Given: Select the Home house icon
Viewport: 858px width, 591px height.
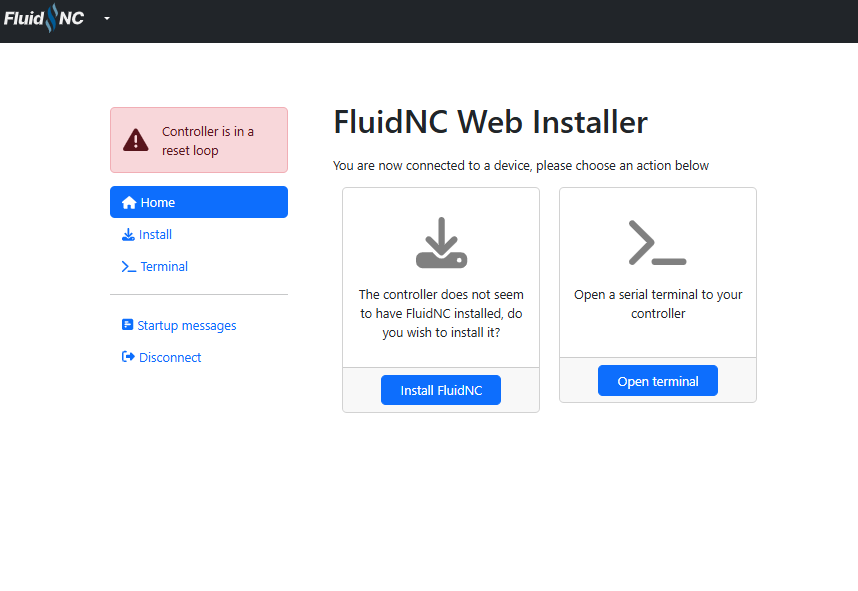Looking at the screenshot, I should pos(129,203).
